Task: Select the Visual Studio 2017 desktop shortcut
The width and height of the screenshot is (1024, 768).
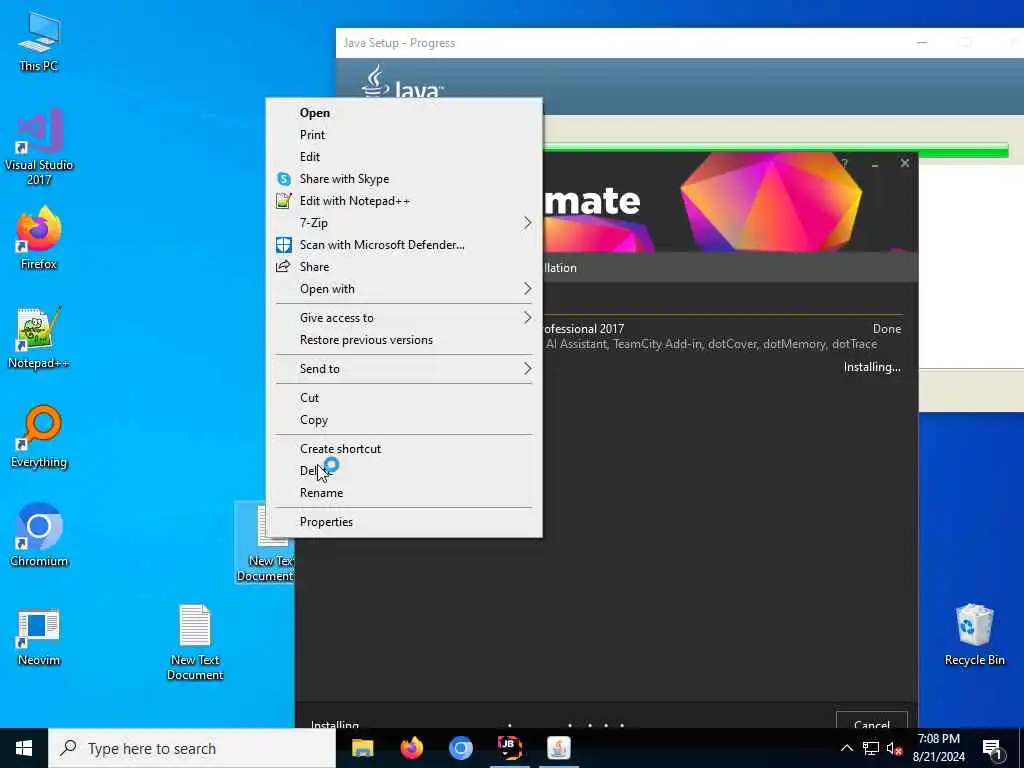Action: pyautogui.click(x=39, y=147)
